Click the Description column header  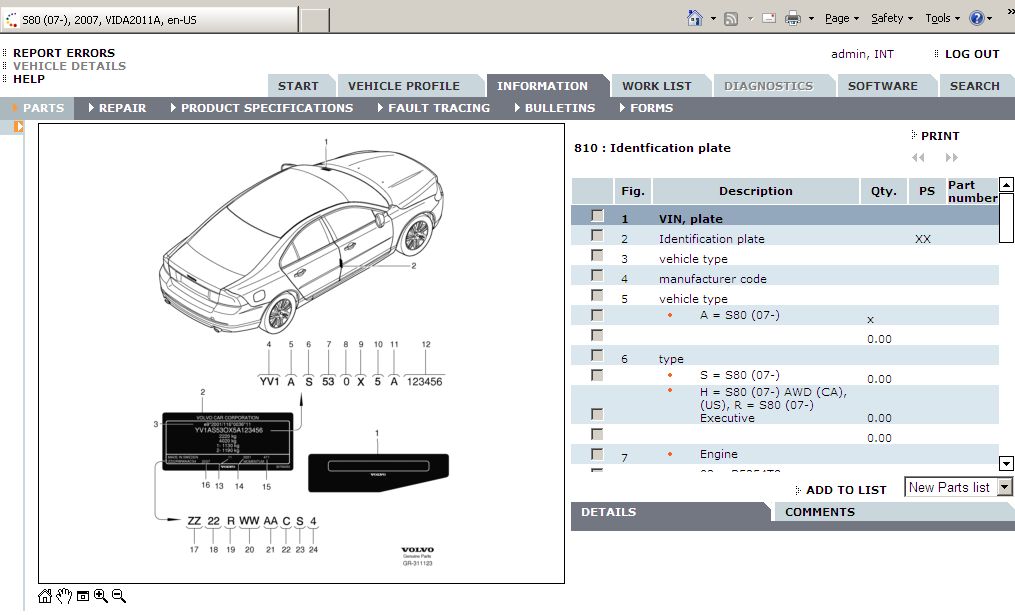(755, 191)
